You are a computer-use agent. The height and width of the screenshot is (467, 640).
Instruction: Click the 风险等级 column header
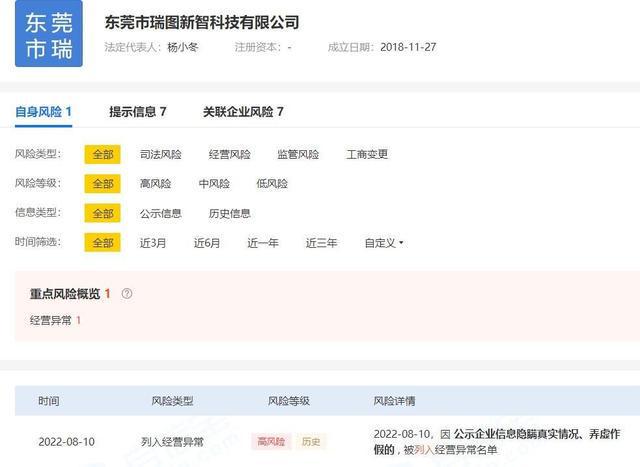click(x=289, y=401)
